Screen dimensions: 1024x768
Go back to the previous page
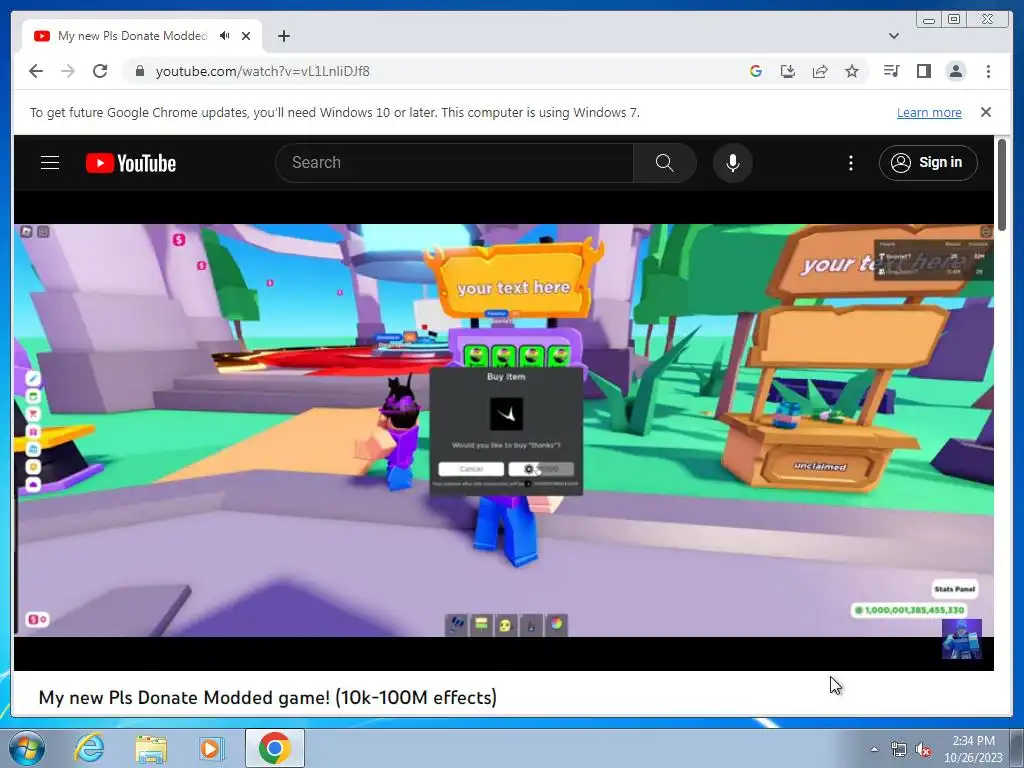[36, 71]
